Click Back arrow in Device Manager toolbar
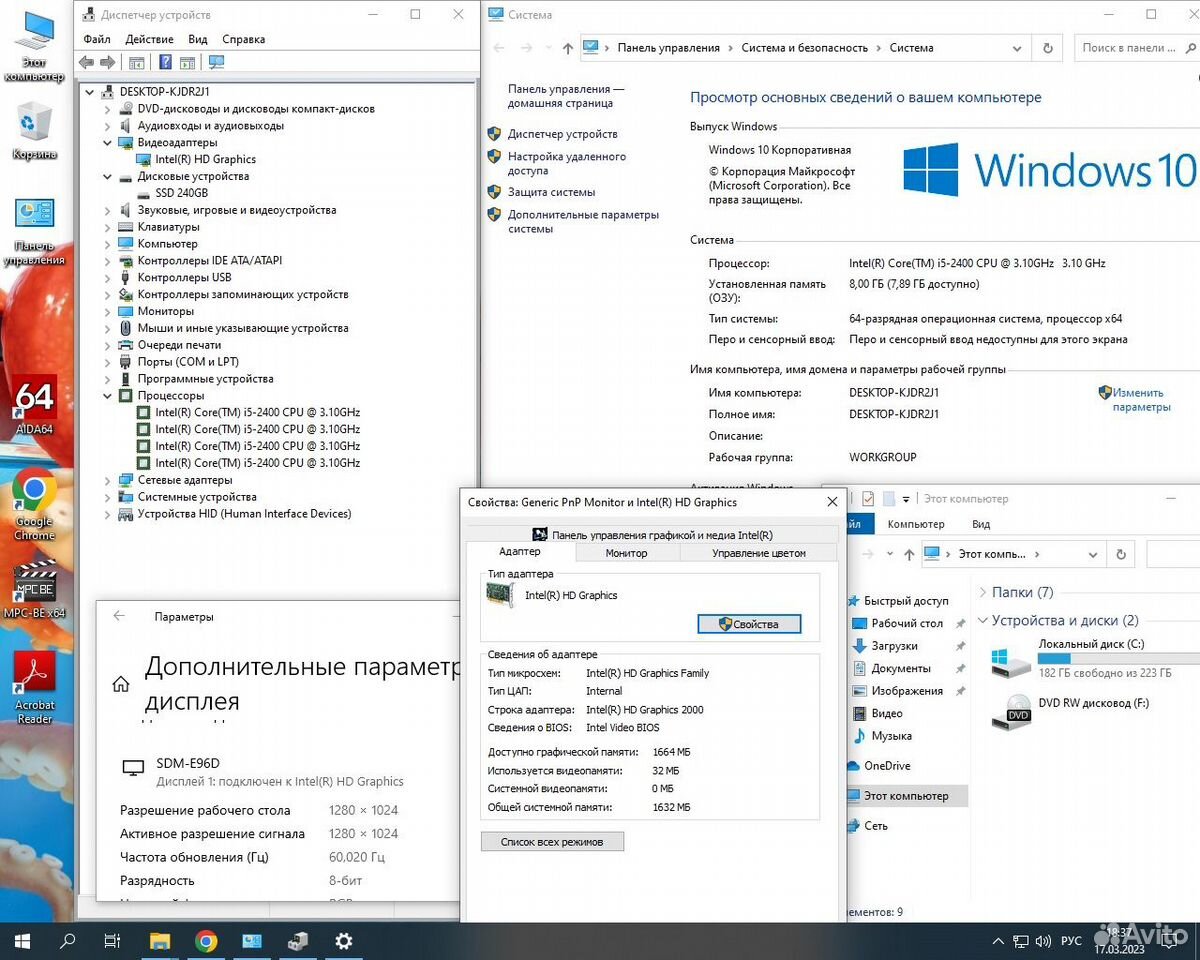Viewport: 1200px width, 960px height. click(x=86, y=62)
